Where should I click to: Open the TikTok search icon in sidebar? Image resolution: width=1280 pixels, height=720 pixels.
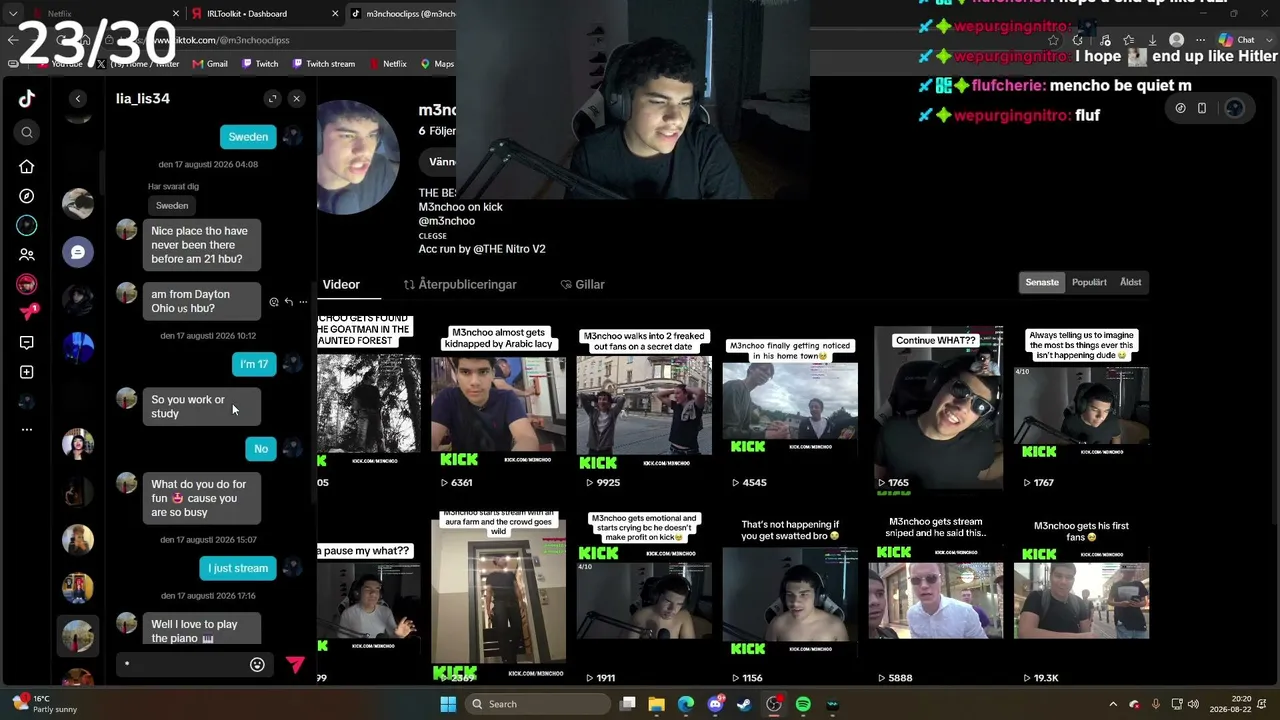[x=27, y=132]
